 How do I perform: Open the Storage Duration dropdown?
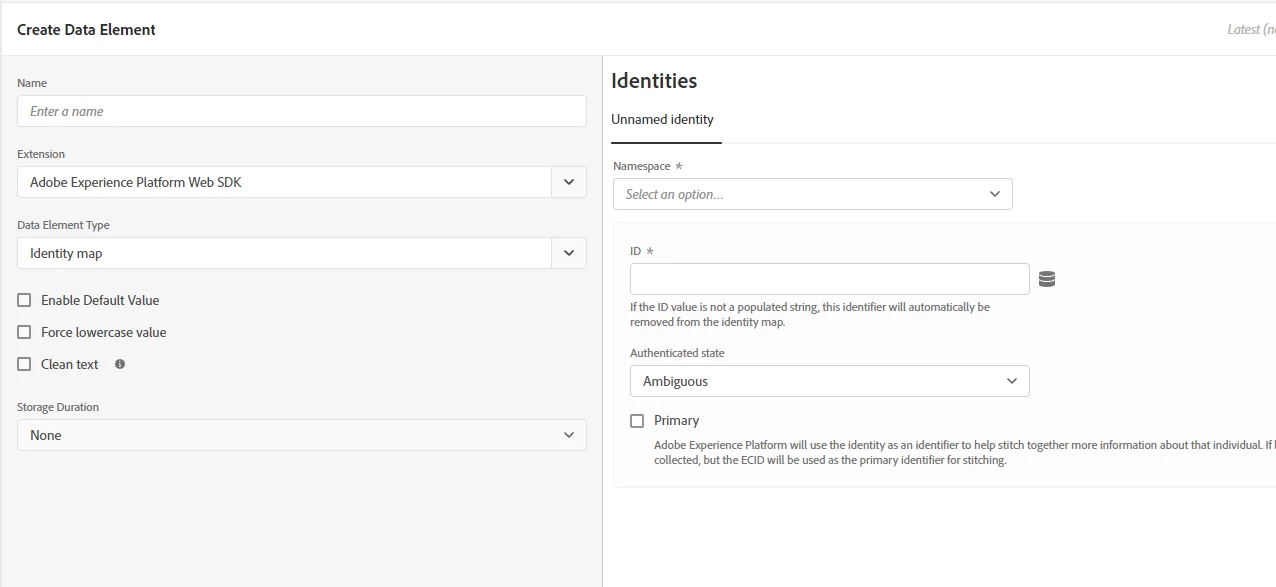[301, 435]
